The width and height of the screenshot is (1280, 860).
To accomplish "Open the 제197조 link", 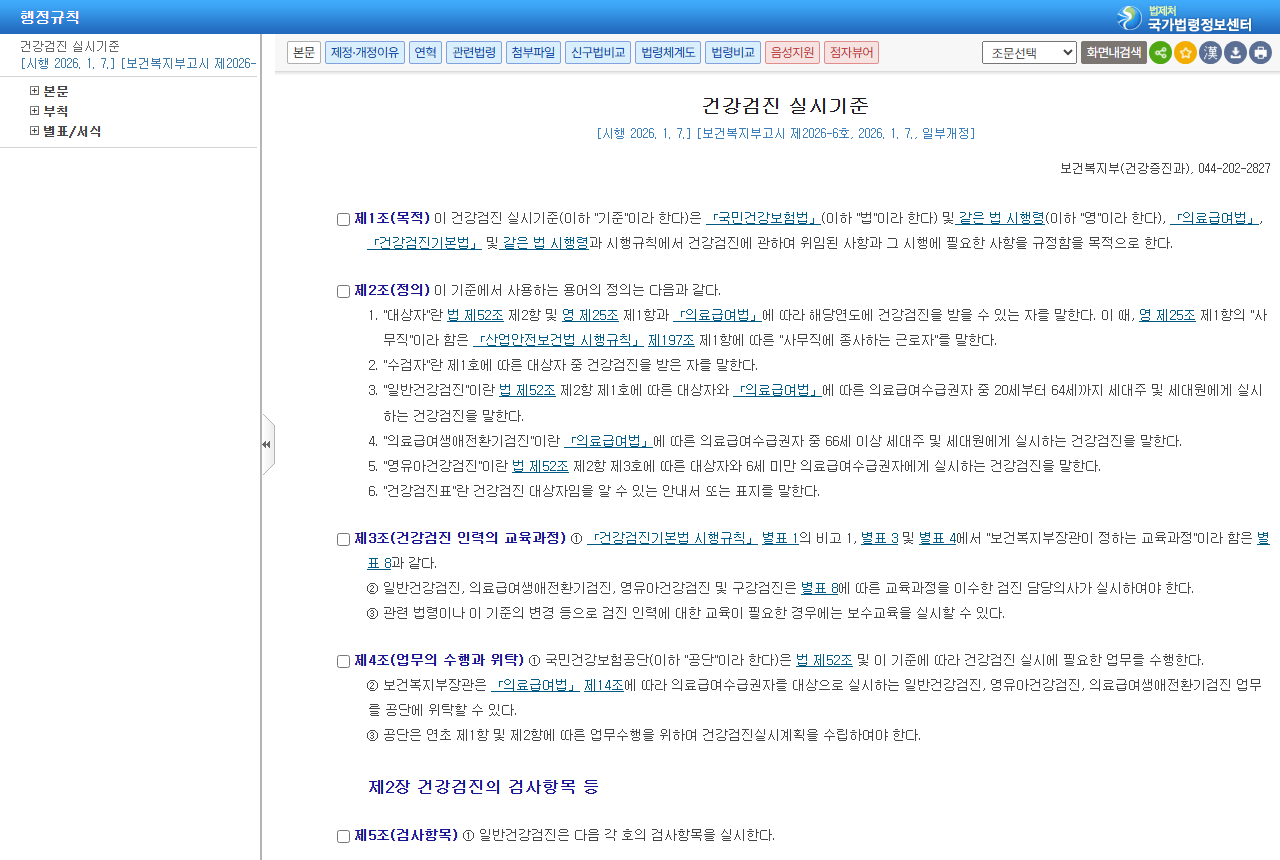I will click(671, 340).
